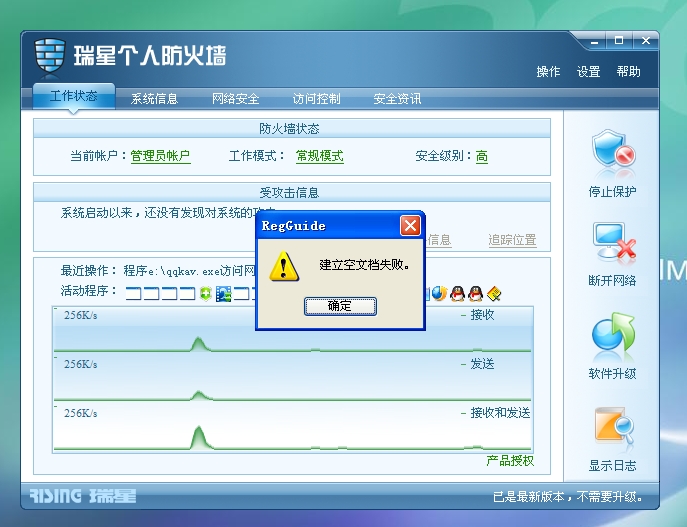The width and height of the screenshot is (687, 527).
Task: Click the 常规模式 work mode link
Action: coord(319,156)
